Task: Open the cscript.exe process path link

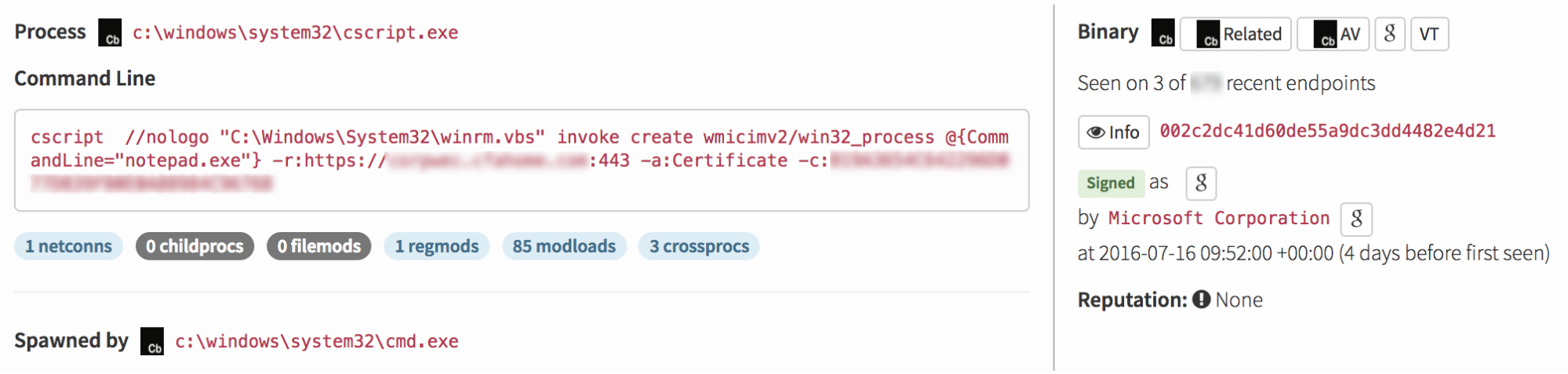Action: tap(295, 33)
